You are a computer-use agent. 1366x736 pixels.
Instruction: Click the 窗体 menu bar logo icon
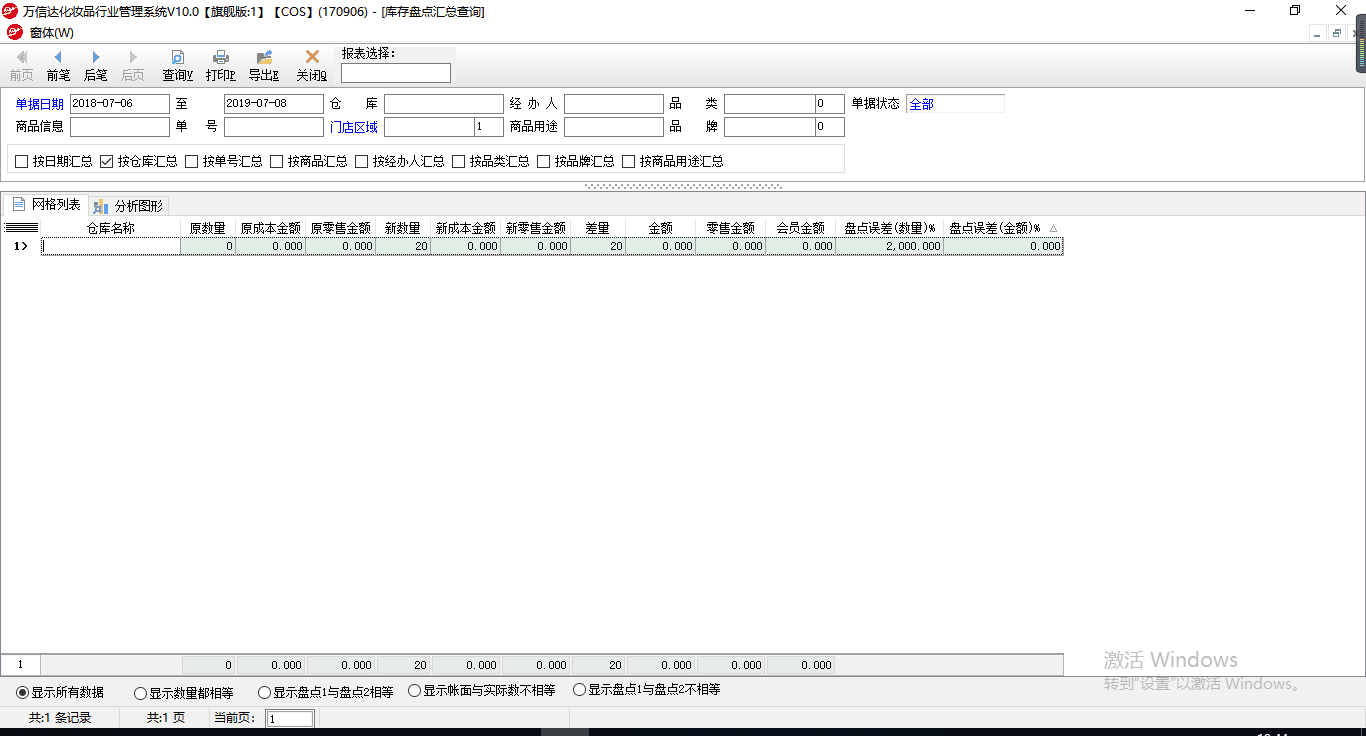click(14, 32)
